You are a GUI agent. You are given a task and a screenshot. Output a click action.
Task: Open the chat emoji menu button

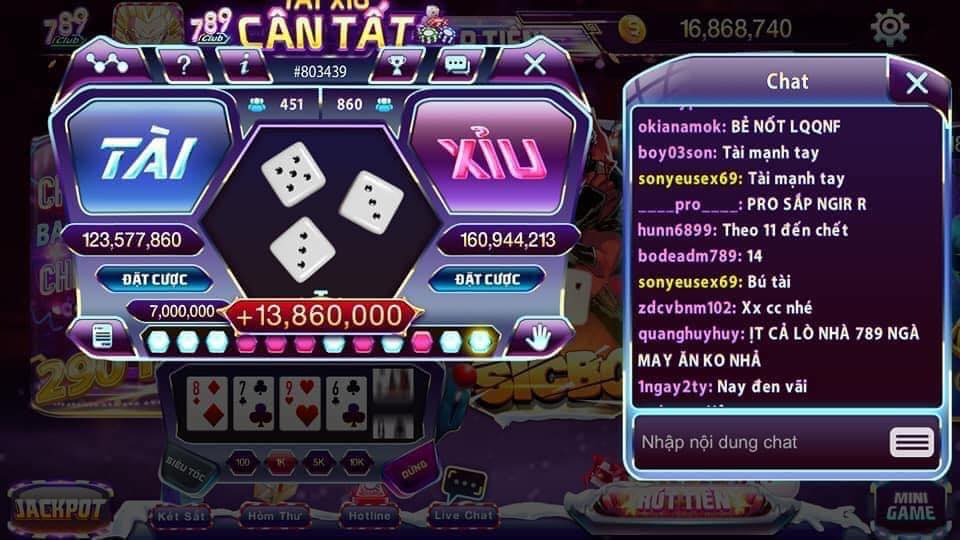pyautogui.click(x=912, y=442)
